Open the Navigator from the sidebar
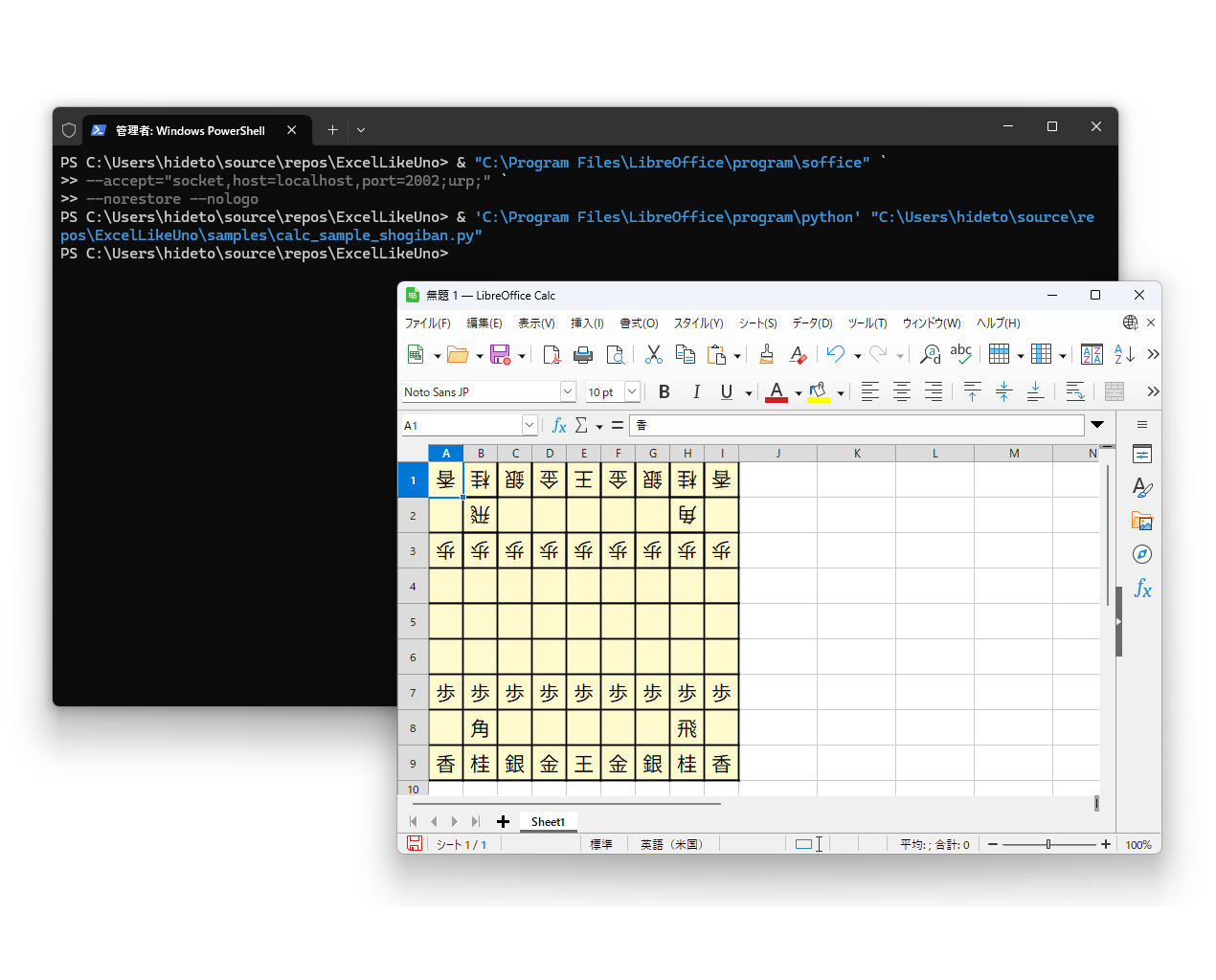 point(1141,553)
